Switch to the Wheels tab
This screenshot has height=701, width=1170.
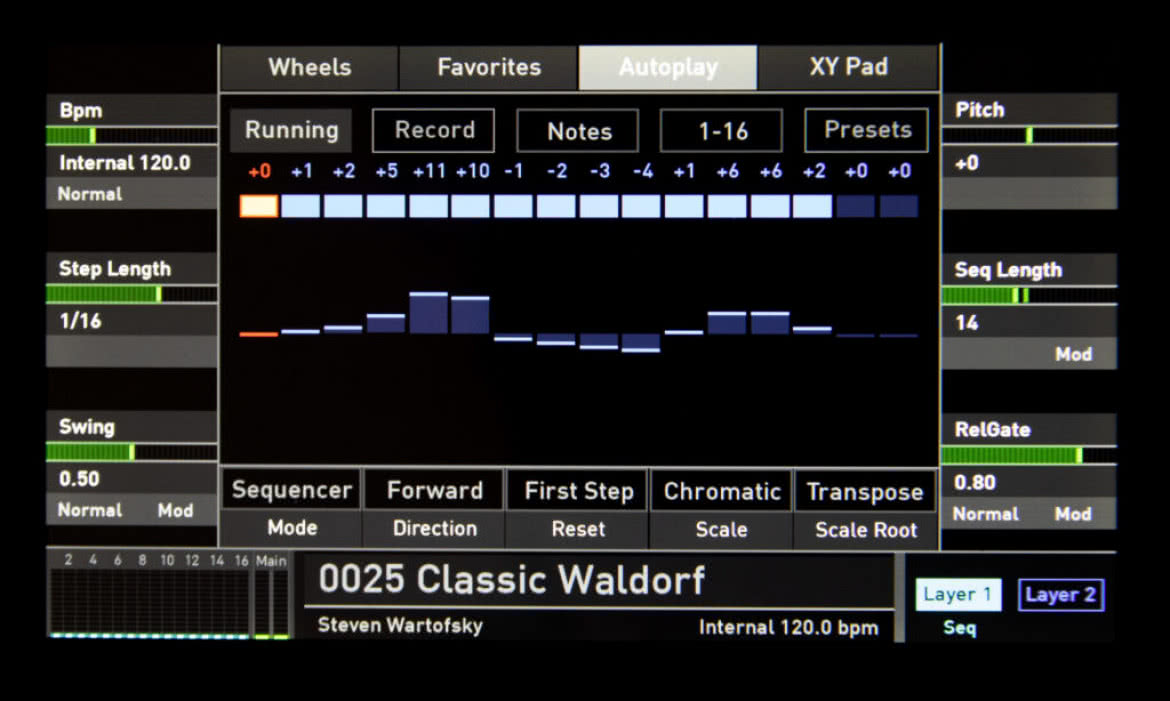pos(309,68)
